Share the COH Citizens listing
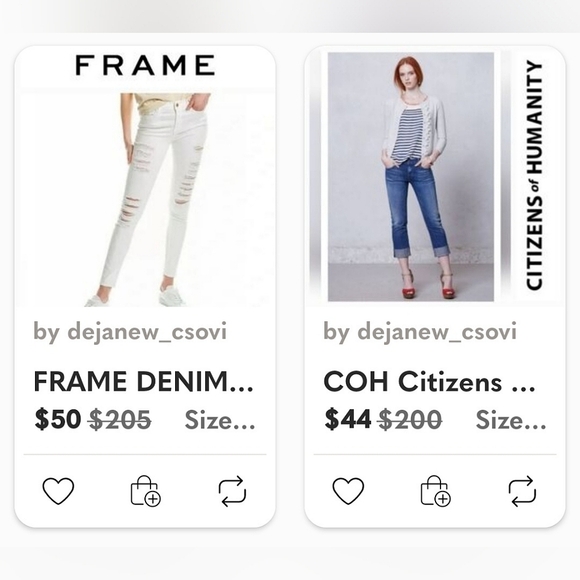This screenshot has width=580, height=580. coord(522,491)
